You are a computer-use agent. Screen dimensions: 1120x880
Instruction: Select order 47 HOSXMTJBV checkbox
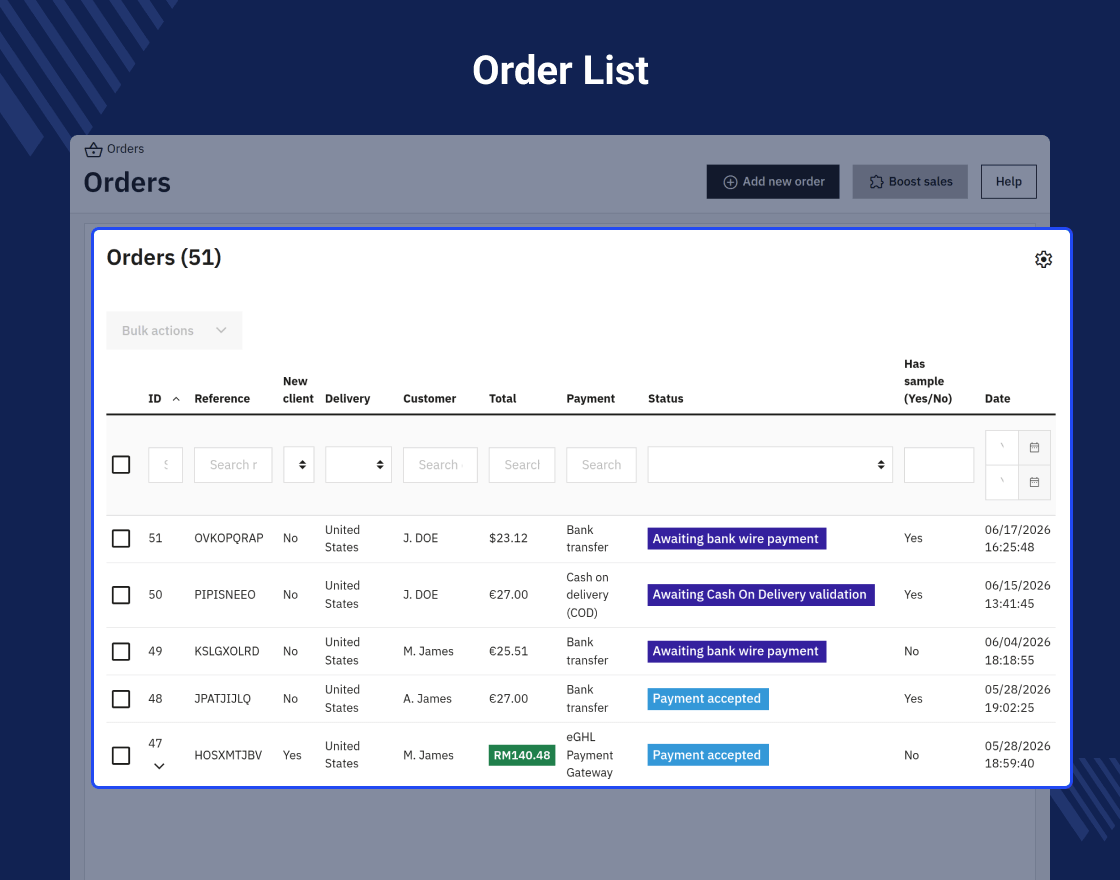coord(121,755)
